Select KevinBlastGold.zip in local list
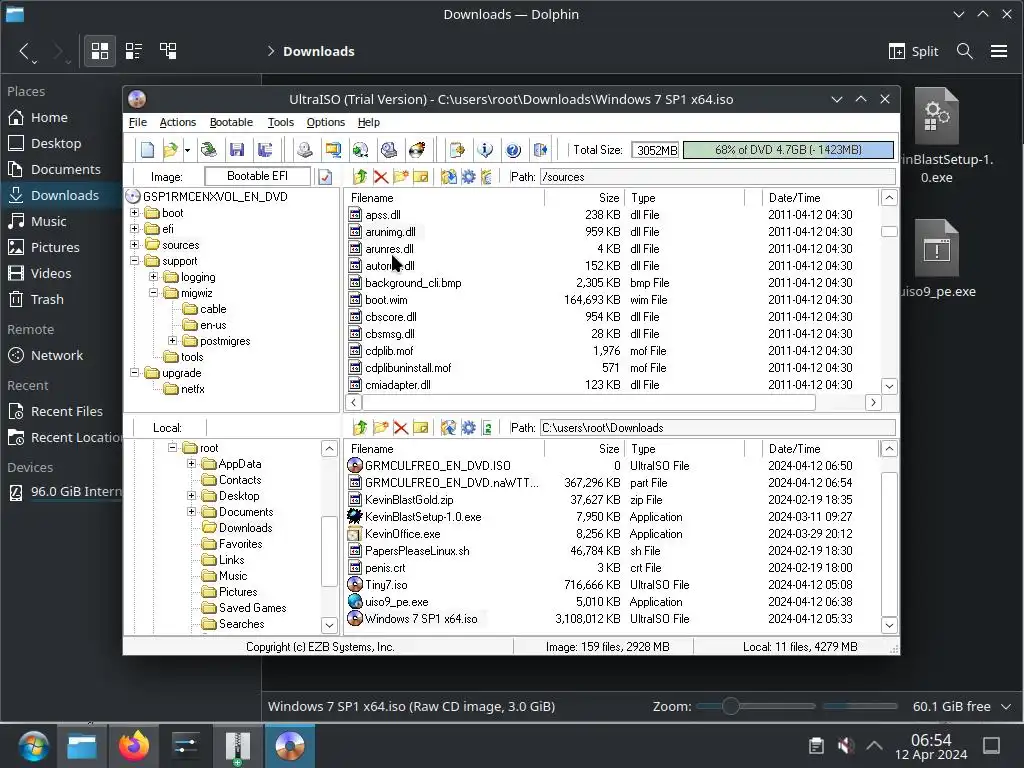Screen dimensions: 1024x768 pos(409,500)
